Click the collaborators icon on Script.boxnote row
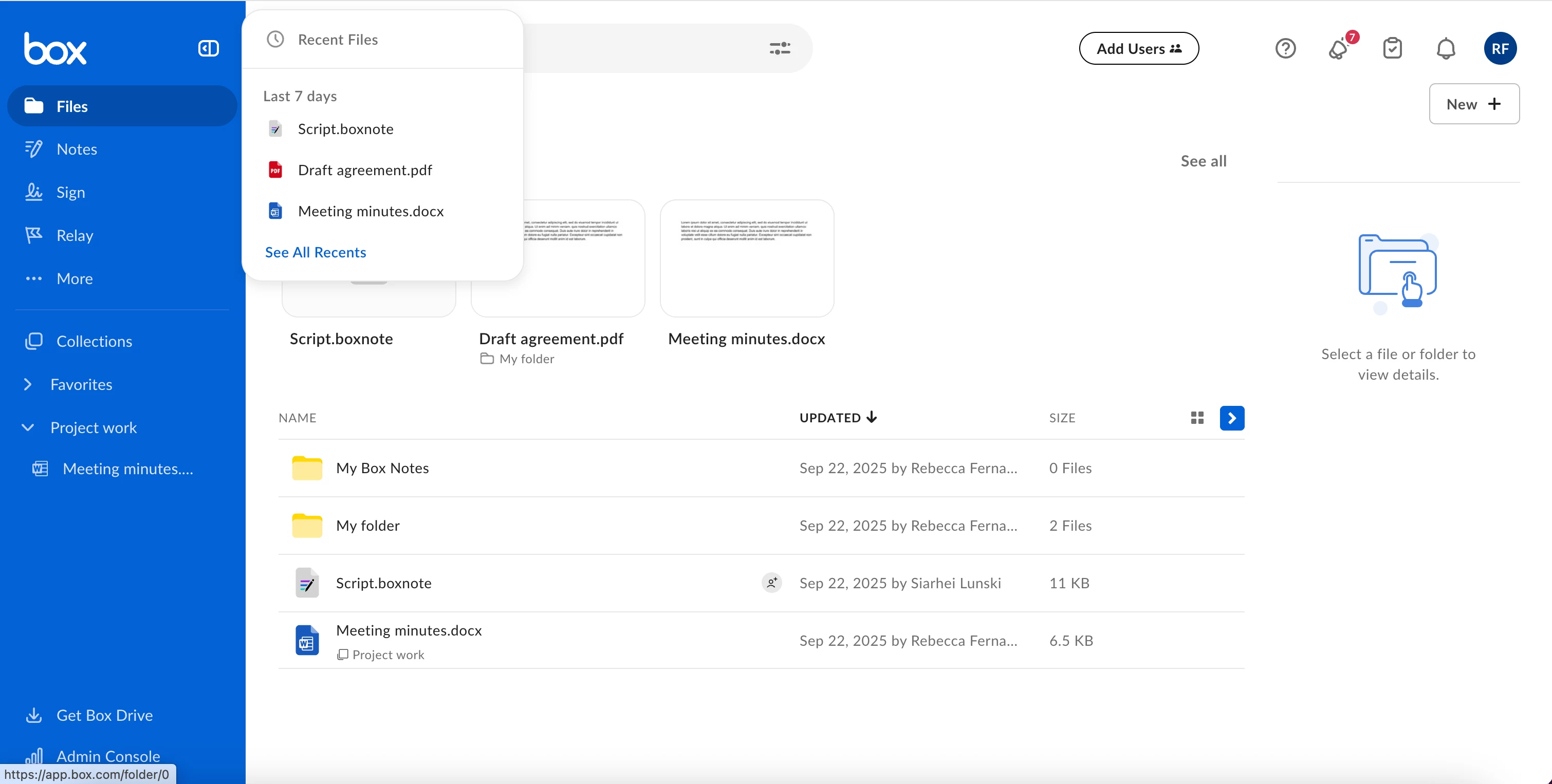This screenshot has width=1552, height=784. [772, 583]
